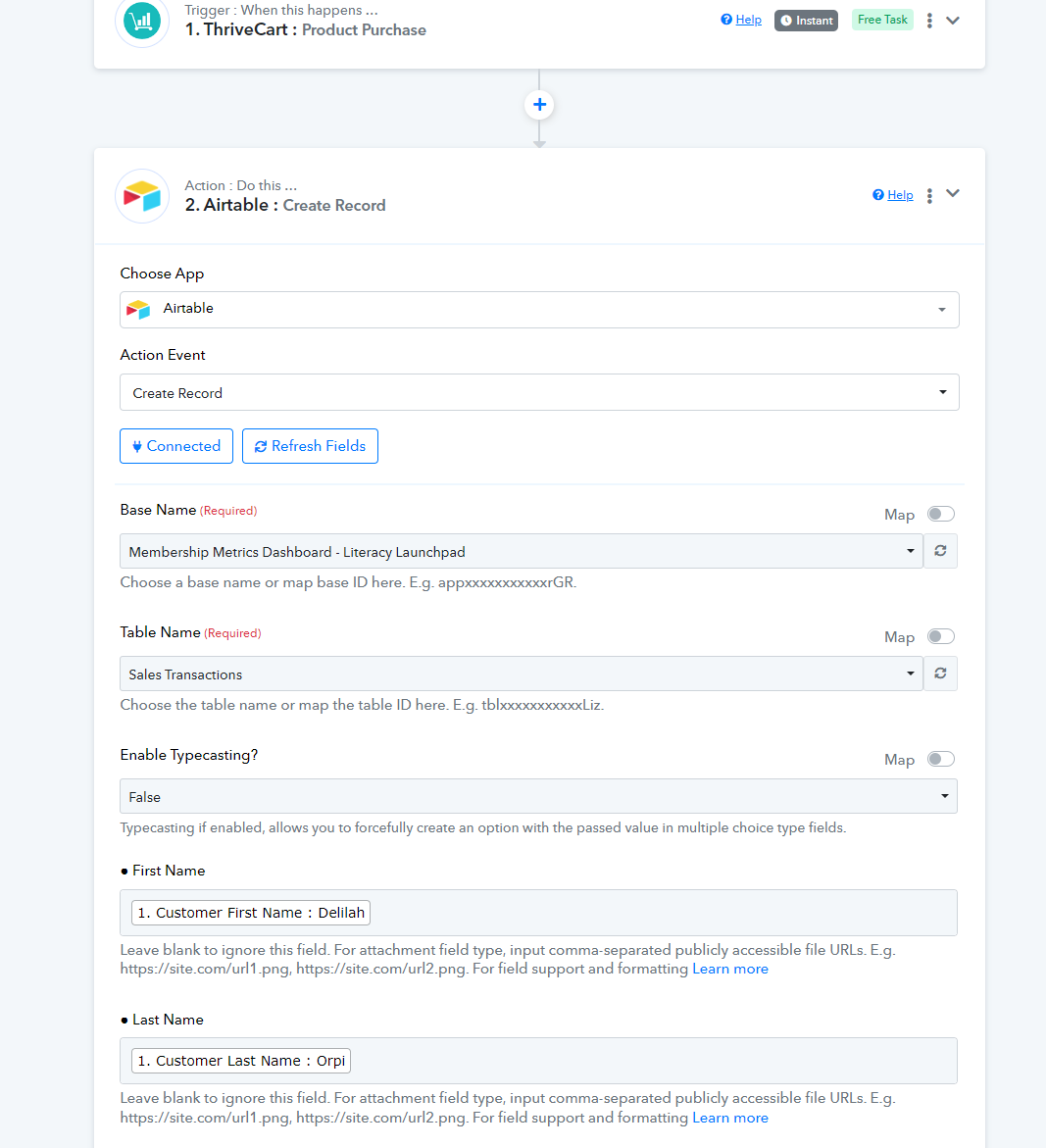Refresh the Table Name list
The width and height of the screenshot is (1046, 1148).
pyautogui.click(x=940, y=673)
